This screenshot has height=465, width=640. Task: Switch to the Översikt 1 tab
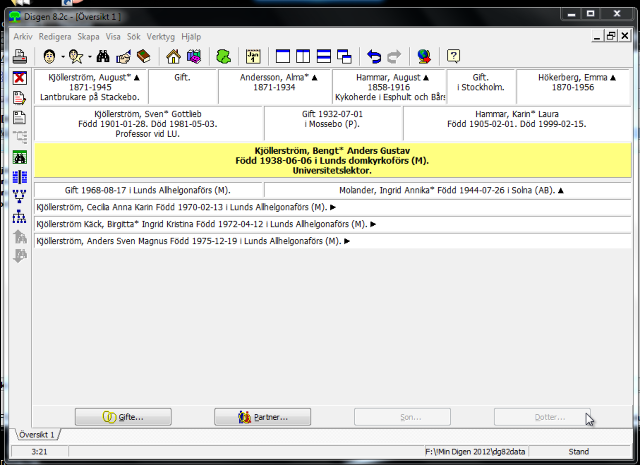(37, 435)
